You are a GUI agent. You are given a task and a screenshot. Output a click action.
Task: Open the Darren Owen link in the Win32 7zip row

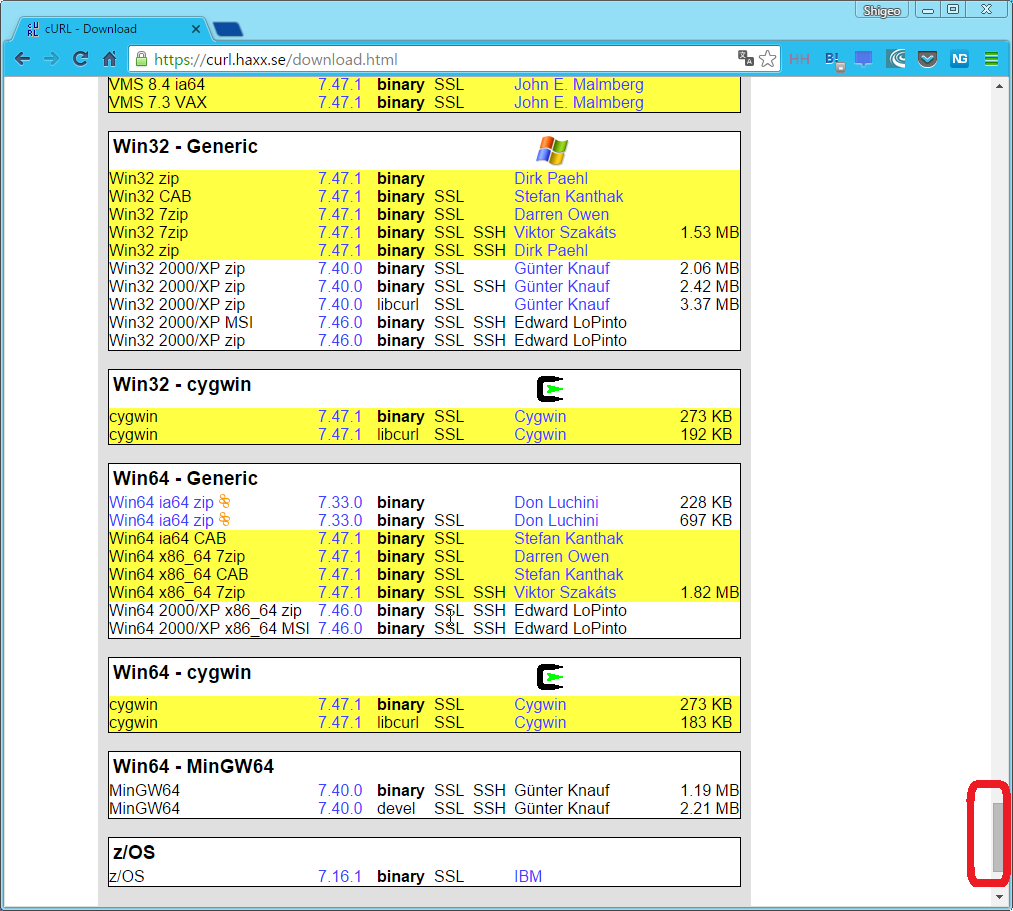point(561,215)
